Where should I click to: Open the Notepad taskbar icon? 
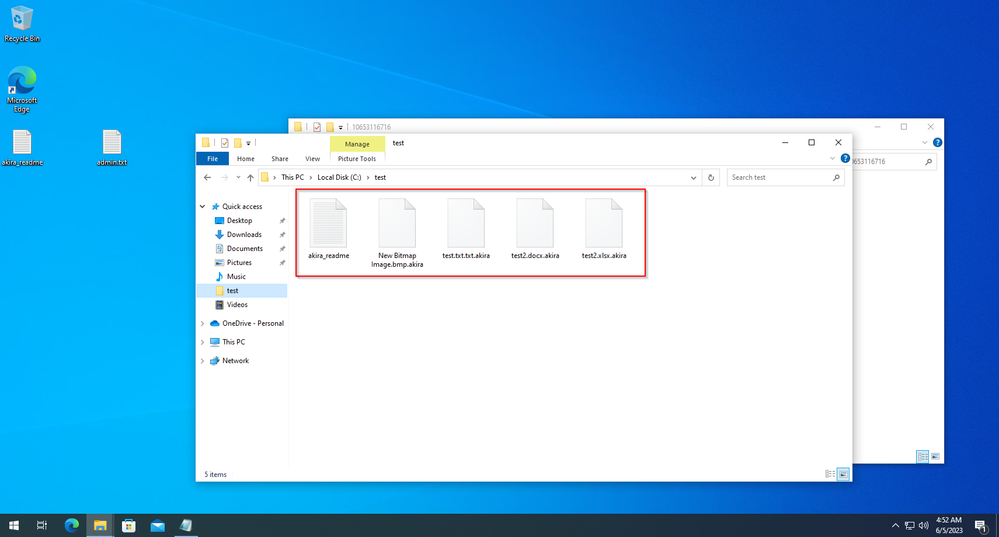click(186, 526)
